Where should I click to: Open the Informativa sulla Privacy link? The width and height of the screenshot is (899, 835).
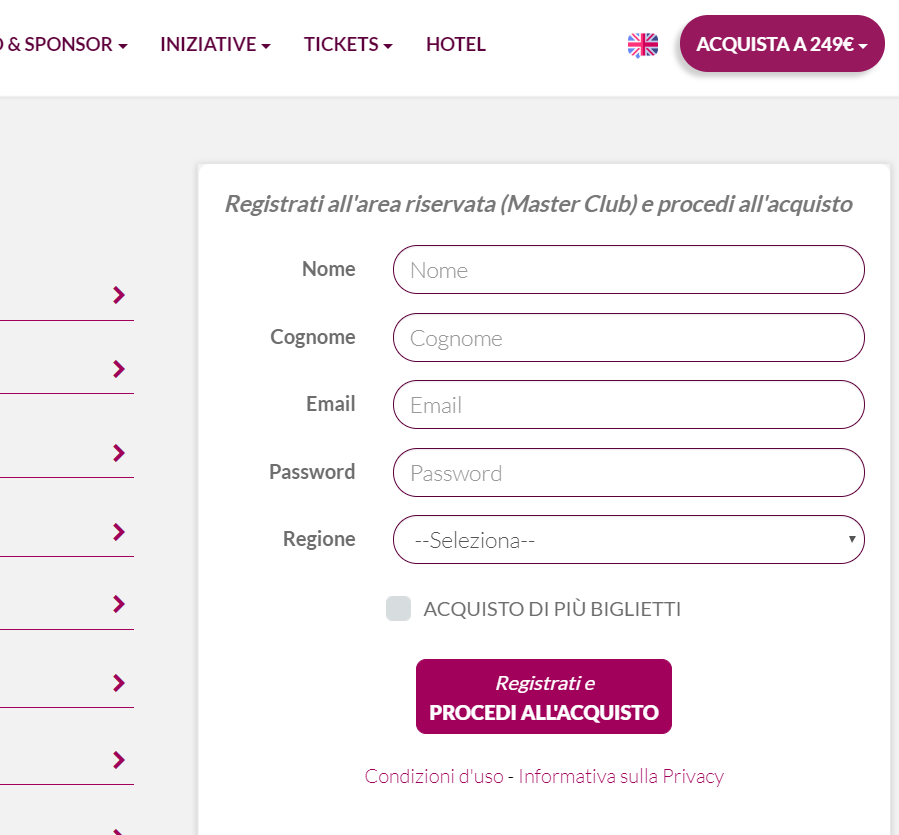coord(621,776)
